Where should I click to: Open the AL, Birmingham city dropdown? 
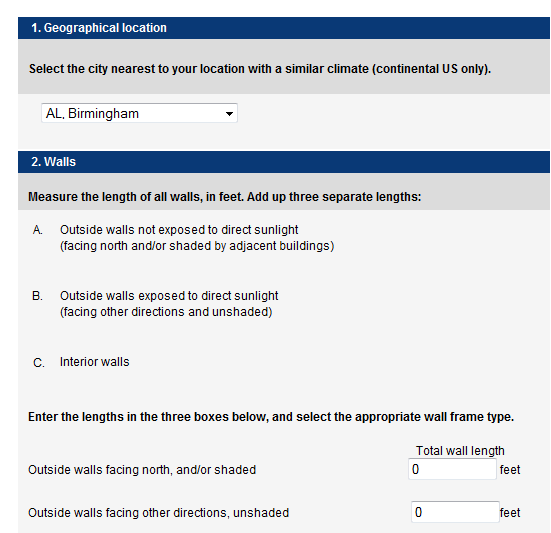[x=139, y=113]
